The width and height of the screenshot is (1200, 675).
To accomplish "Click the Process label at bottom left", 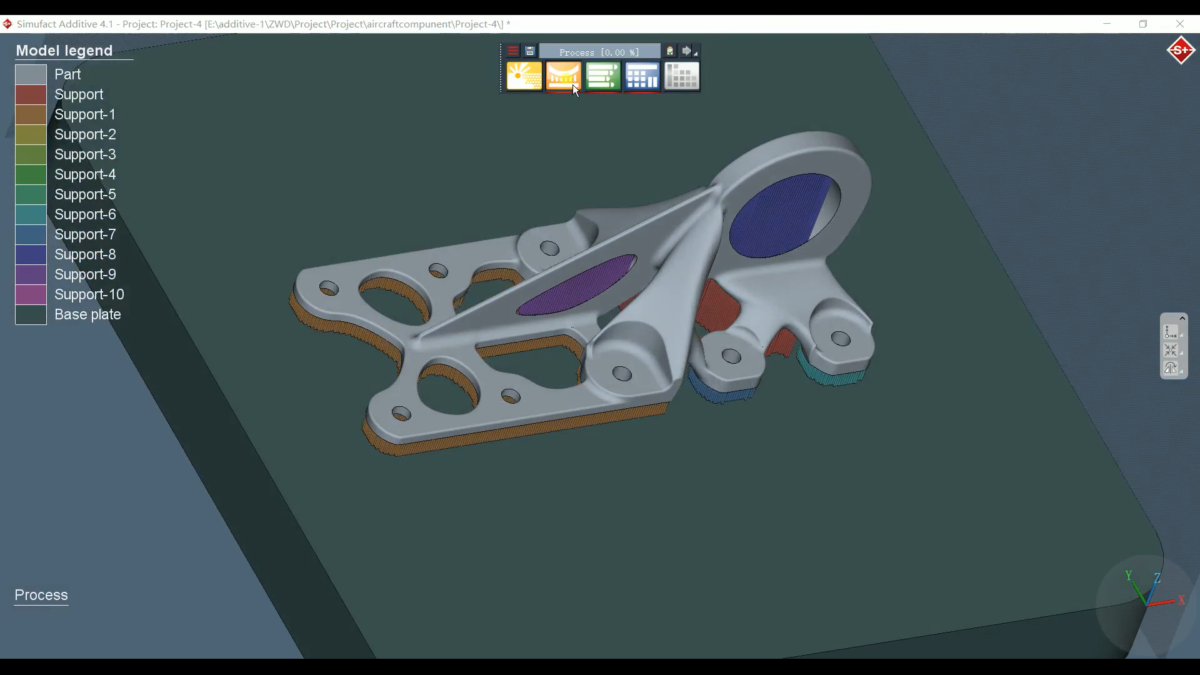I will 41,595.
